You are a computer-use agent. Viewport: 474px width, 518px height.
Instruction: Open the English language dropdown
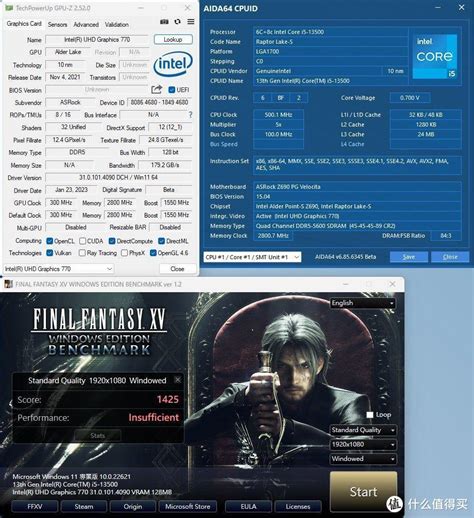pos(363,303)
